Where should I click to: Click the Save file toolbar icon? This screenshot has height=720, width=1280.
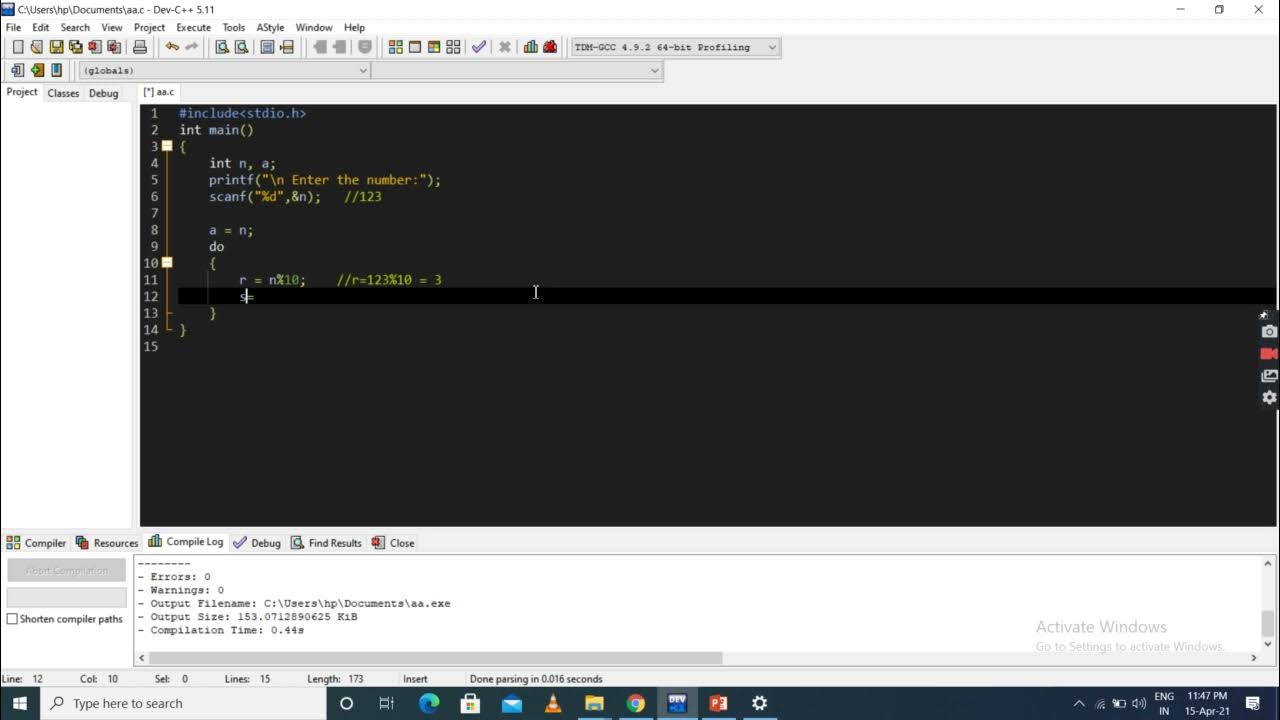tap(56, 47)
